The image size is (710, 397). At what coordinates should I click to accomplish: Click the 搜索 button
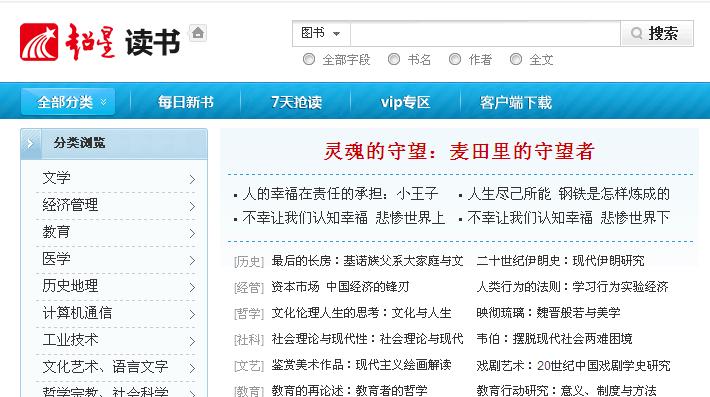(657, 33)
